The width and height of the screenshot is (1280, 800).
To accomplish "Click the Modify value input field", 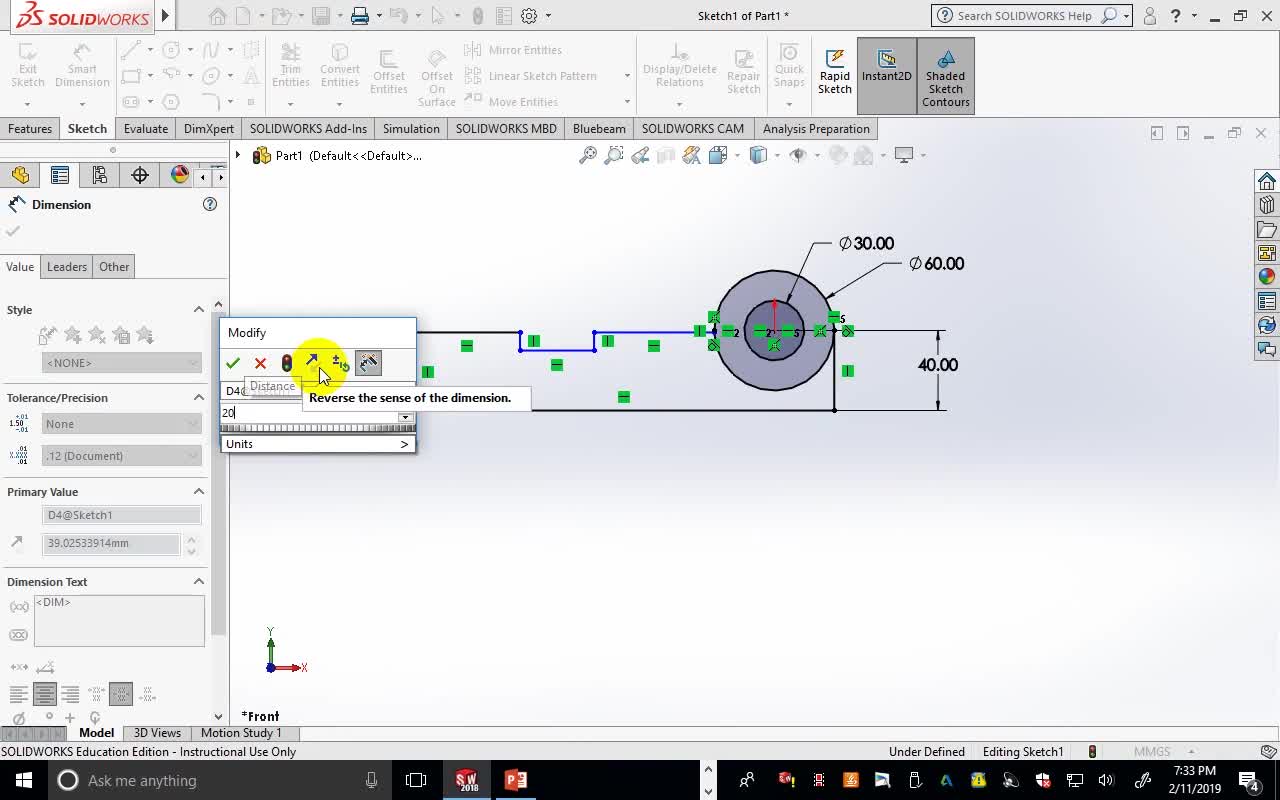I will click(308, 413).
